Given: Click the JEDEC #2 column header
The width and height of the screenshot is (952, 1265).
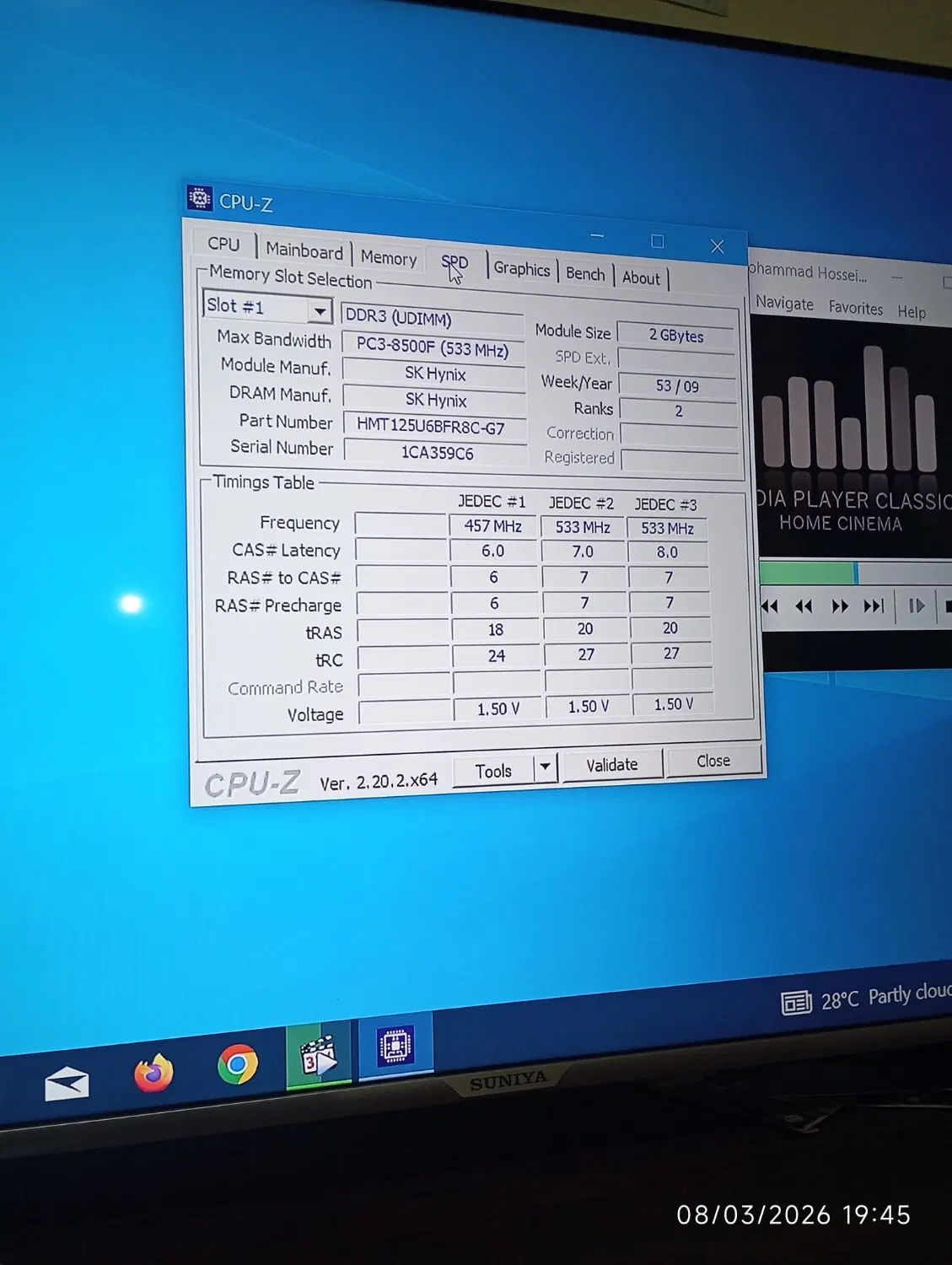Looking at the screenshot, I should point(582,503).
